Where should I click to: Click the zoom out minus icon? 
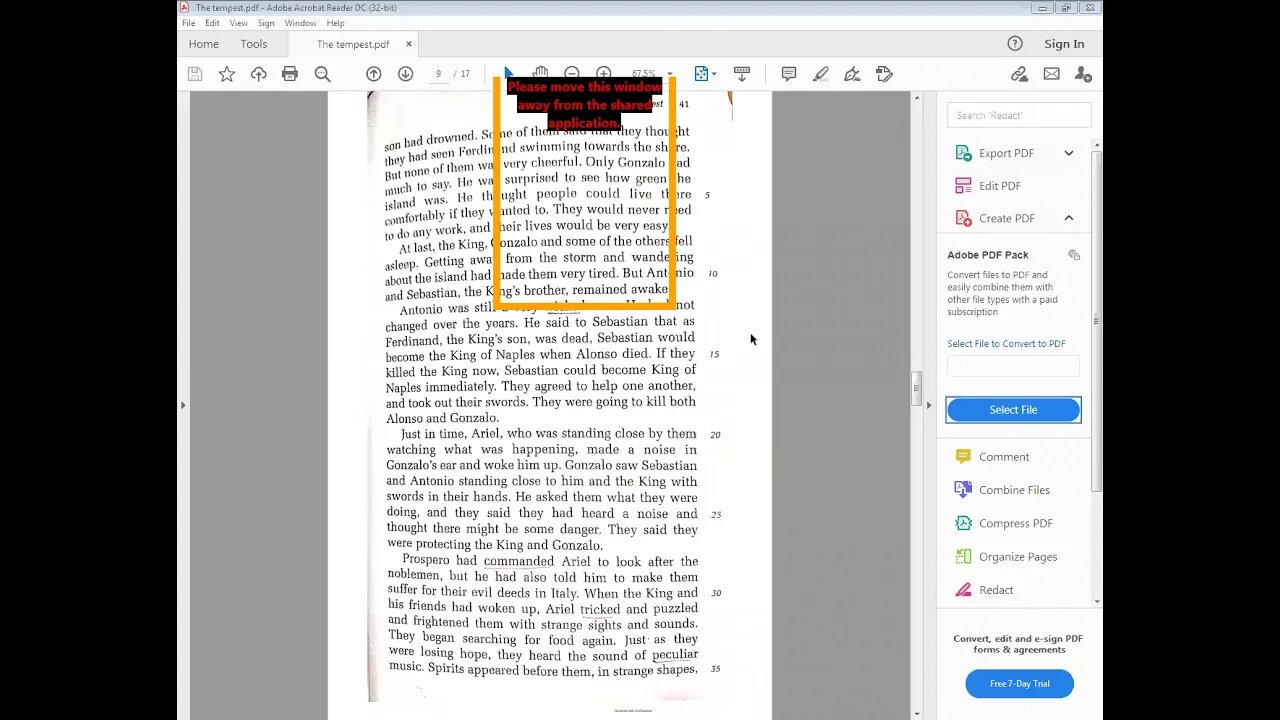(x=572, y=73)
